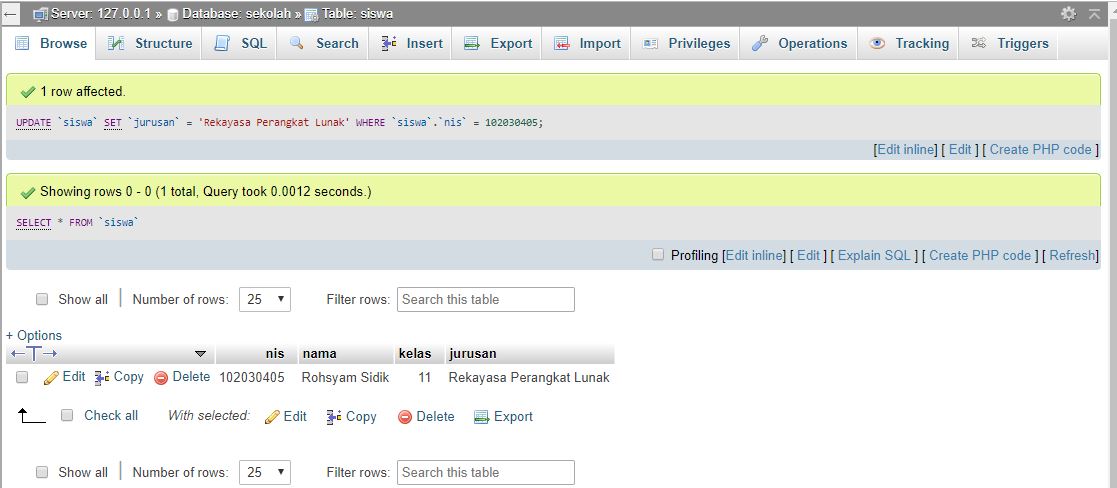The image size is (1117, 488).
Task: Tick the lower Show all checkbox
Action: point(42,472)
